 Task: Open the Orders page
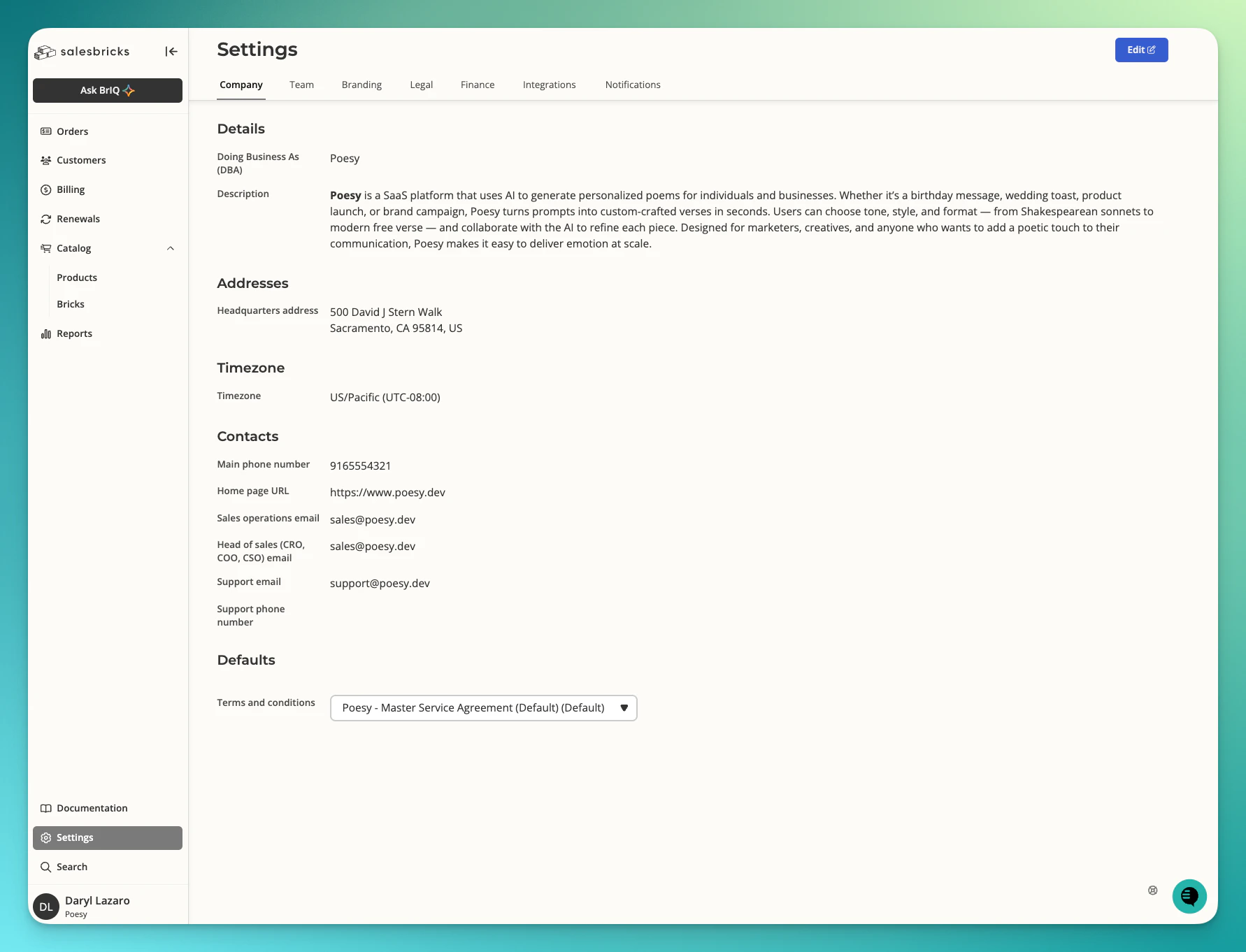tap(73, 131)
